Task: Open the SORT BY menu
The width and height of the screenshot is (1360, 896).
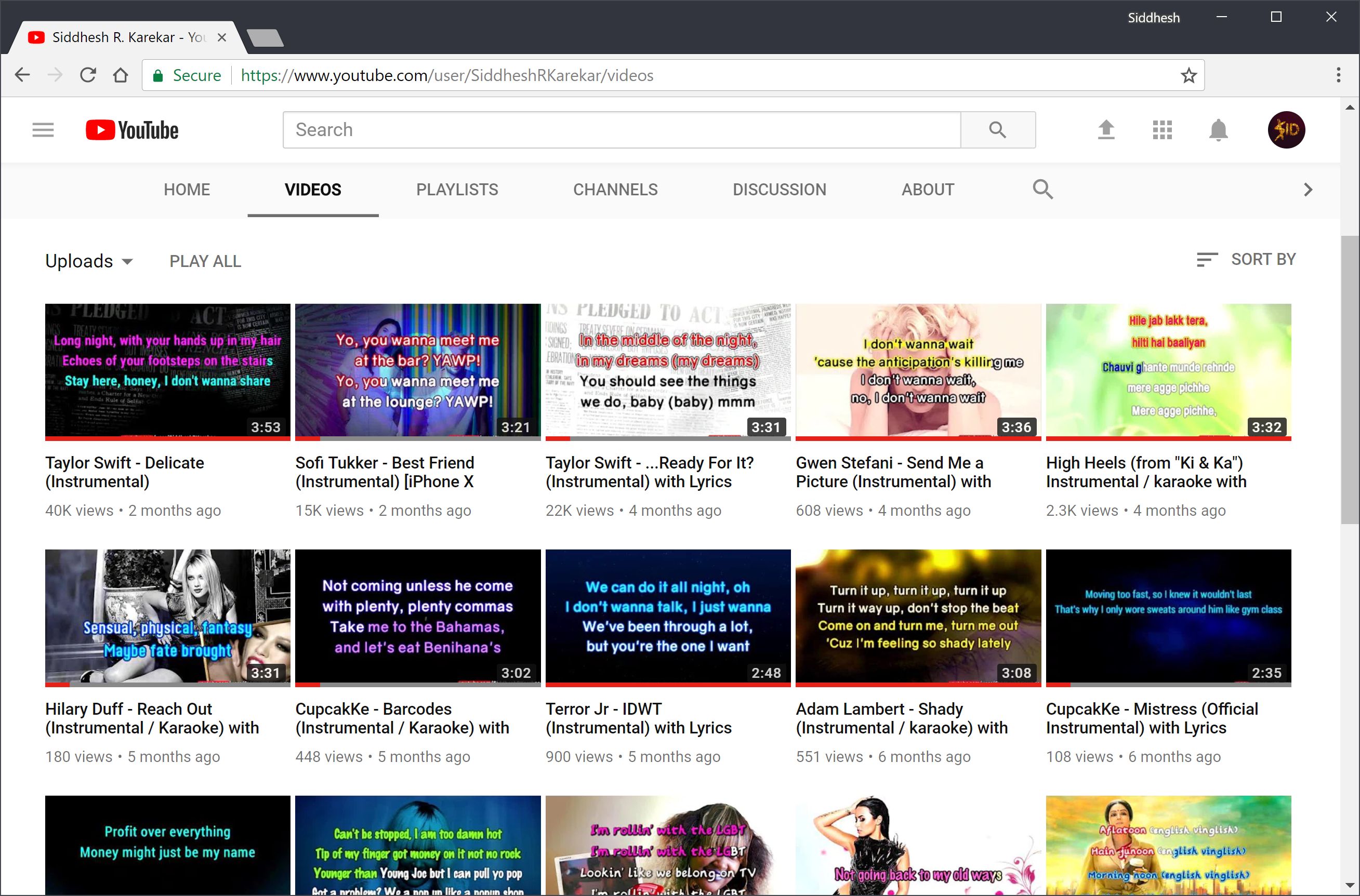Action: 1246,259
